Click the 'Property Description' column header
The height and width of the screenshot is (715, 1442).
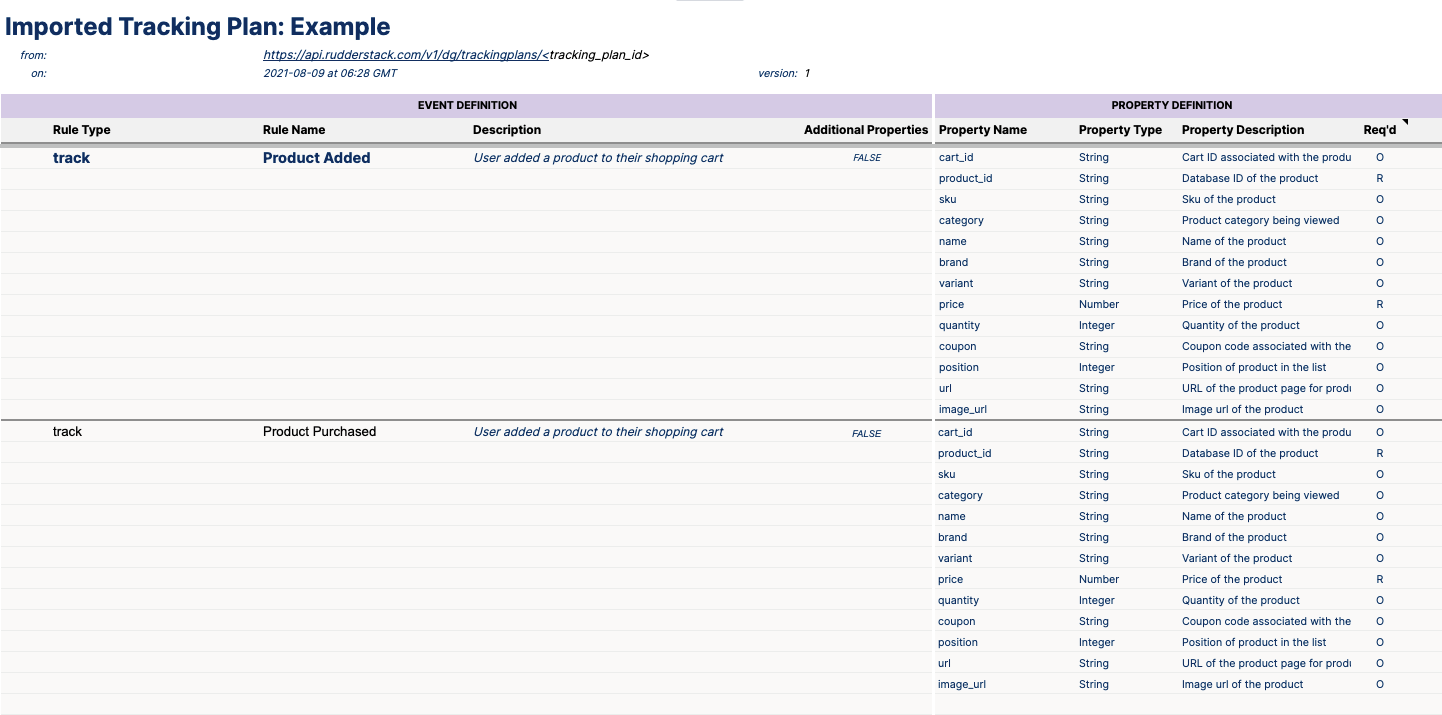click(x=1243, y=130)
